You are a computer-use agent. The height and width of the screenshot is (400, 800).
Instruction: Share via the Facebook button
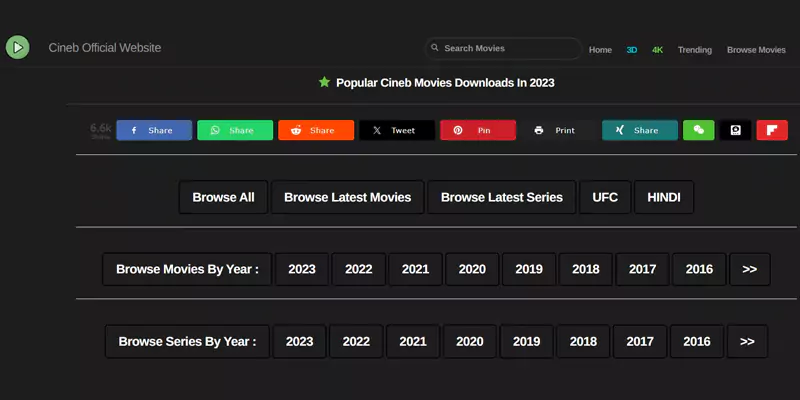click(x=154, y=130)
